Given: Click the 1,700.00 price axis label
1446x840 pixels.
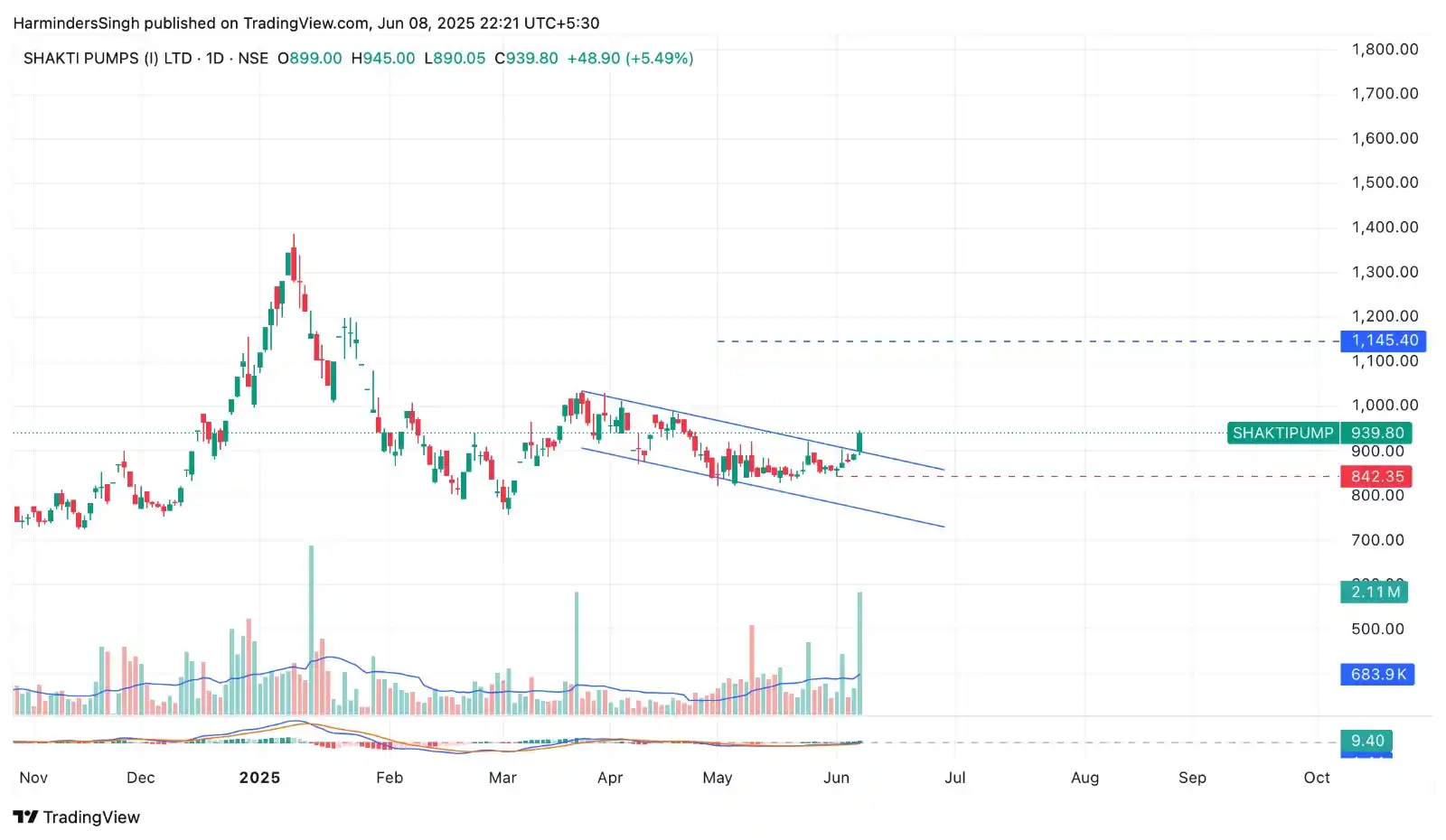Looking at the screenshot, I should 1385,93.
